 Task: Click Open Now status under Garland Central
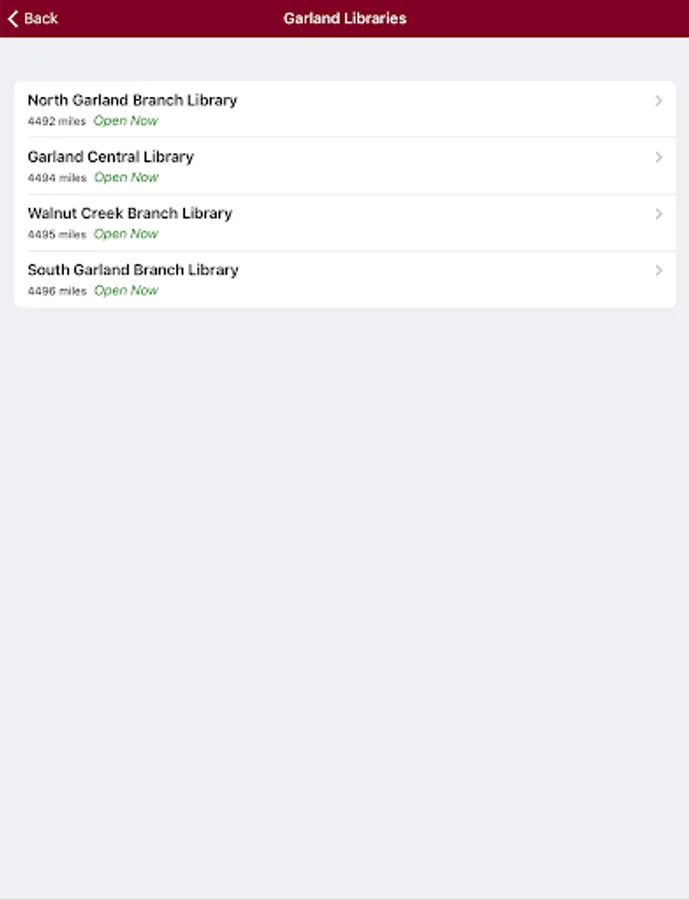(x=126, y=177)
